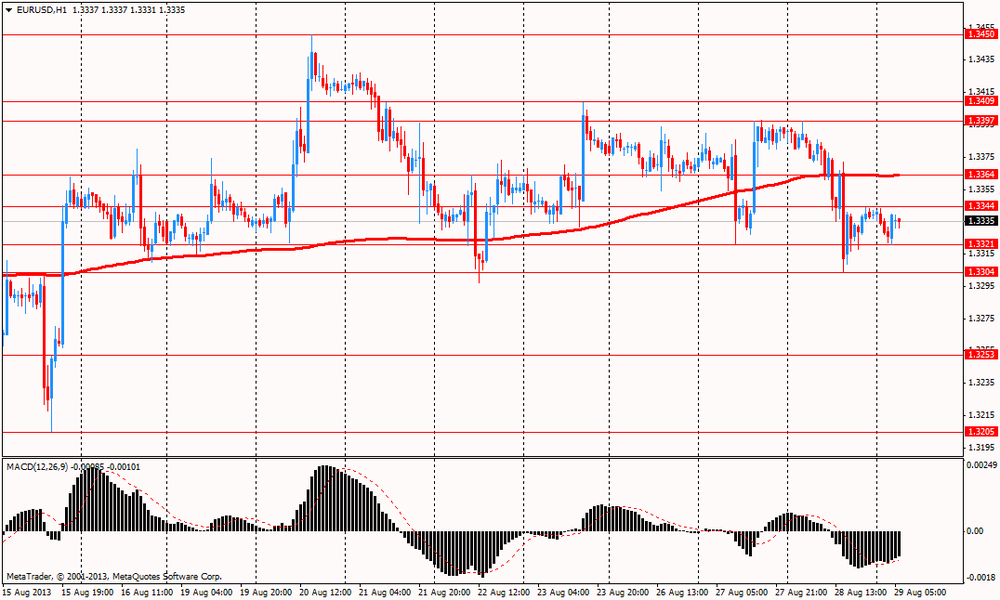Click the 1.3375 price scale value
1000x600 pixels.
point(982,156)
